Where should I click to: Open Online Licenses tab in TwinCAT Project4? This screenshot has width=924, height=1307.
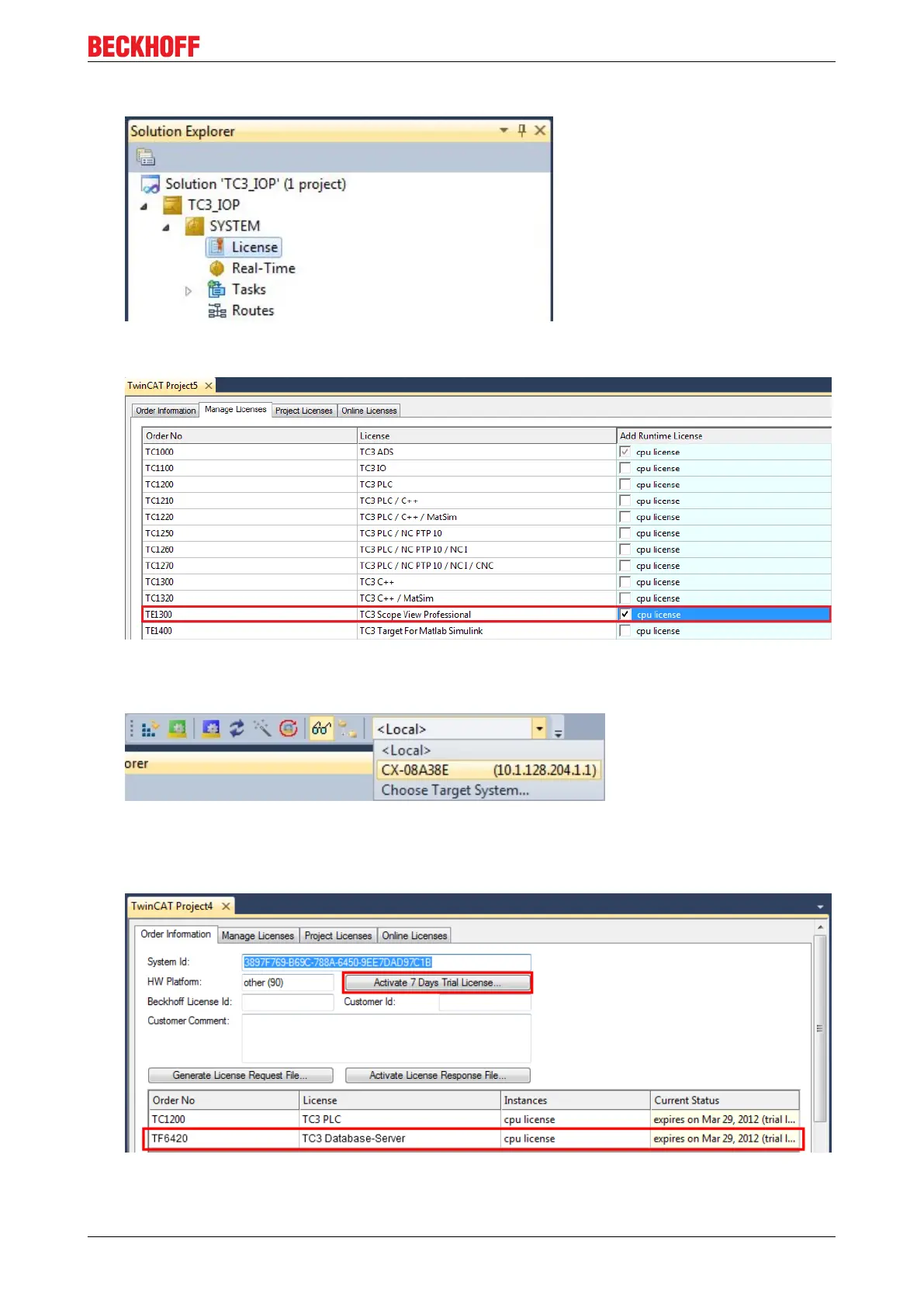tap(414, 936)
